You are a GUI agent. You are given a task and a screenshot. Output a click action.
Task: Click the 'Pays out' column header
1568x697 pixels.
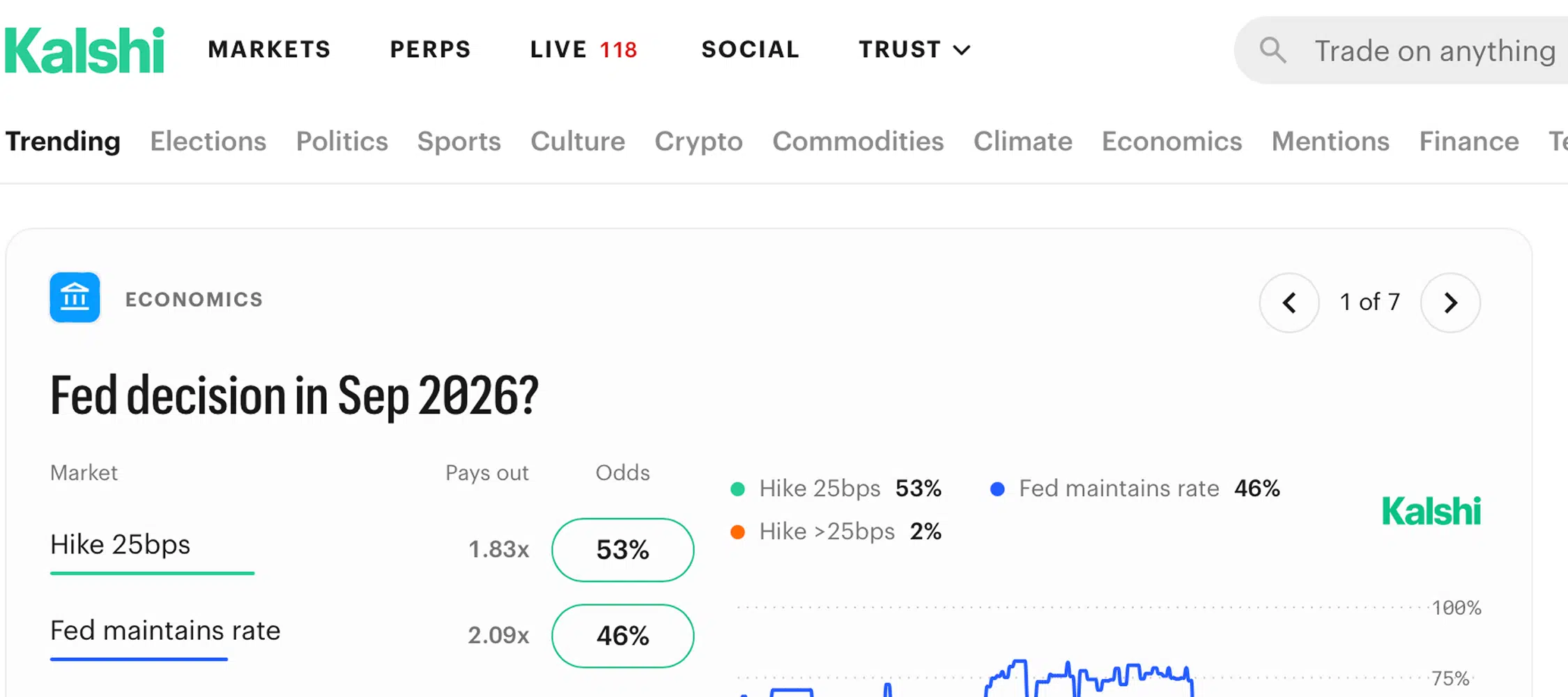point(487,473)
